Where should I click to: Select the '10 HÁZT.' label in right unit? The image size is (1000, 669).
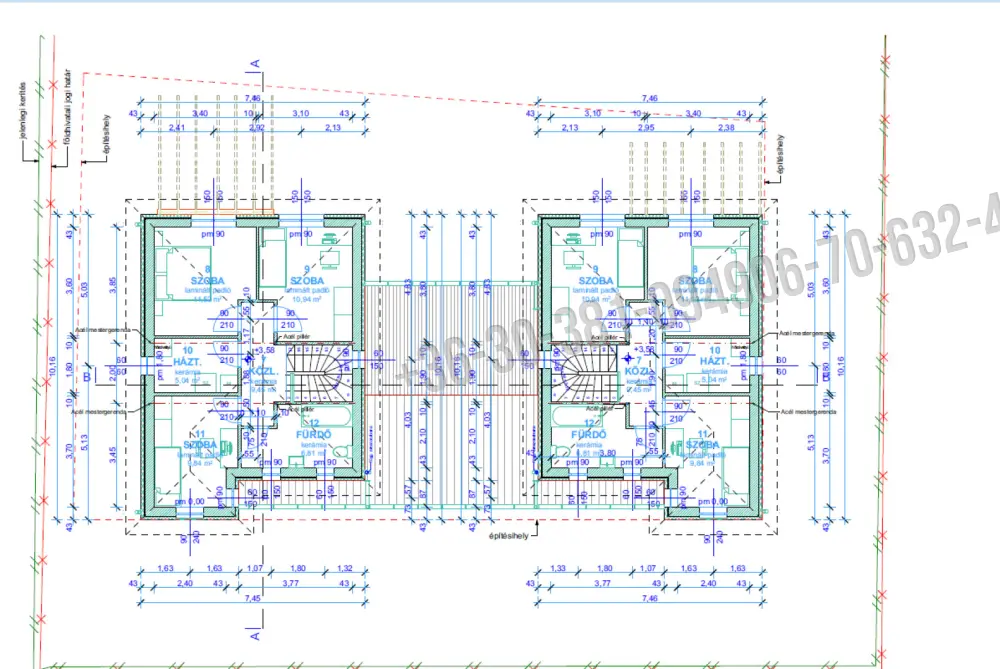(x=714, y=356)
